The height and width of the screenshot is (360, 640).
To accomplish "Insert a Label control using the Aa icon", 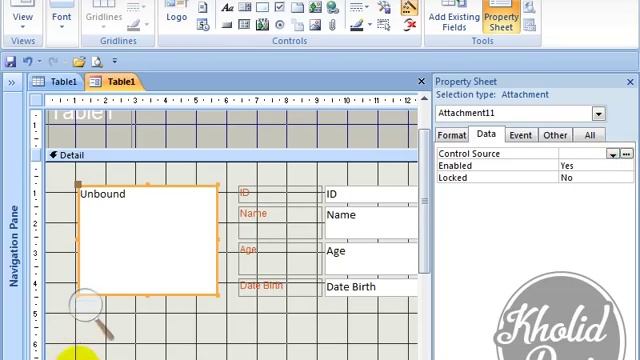I will (227, 7).
